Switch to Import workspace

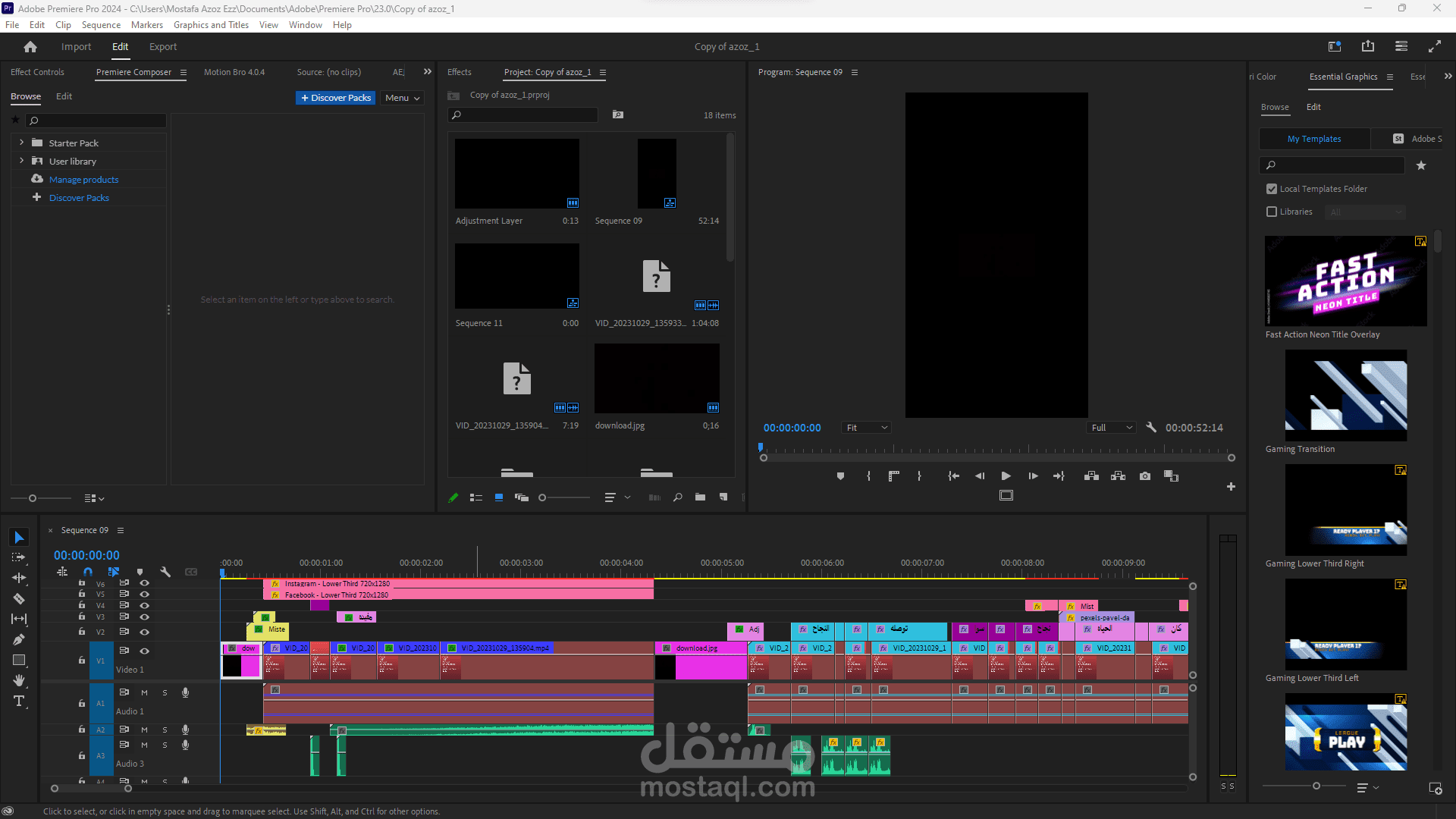[x=76, y=47]
